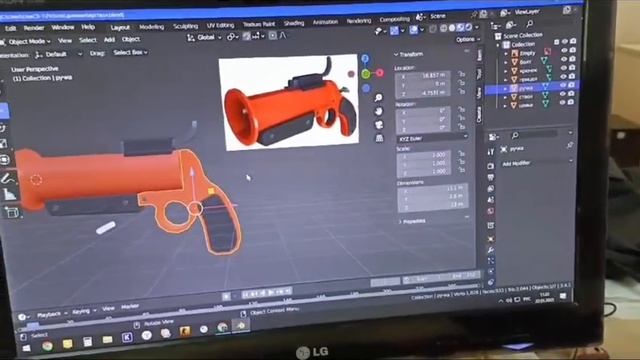Expand the Empty object in outliner
Screen dimensions: 640x360
[506, 53]
